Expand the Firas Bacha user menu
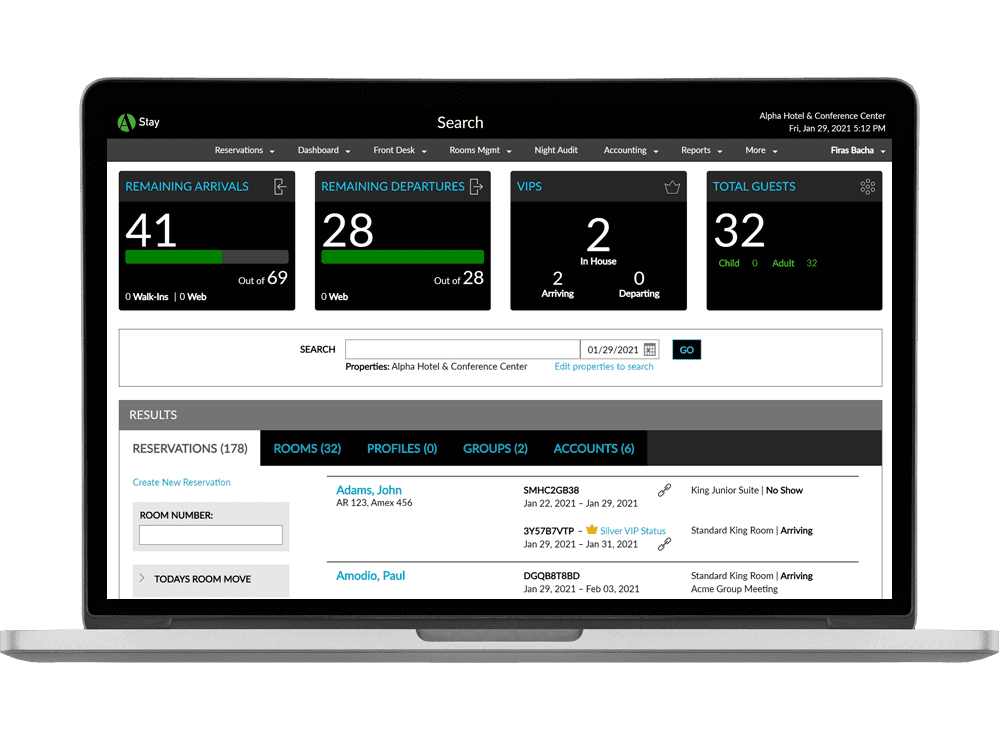Viewport: 1000px width, 755px height. (858, 150)
